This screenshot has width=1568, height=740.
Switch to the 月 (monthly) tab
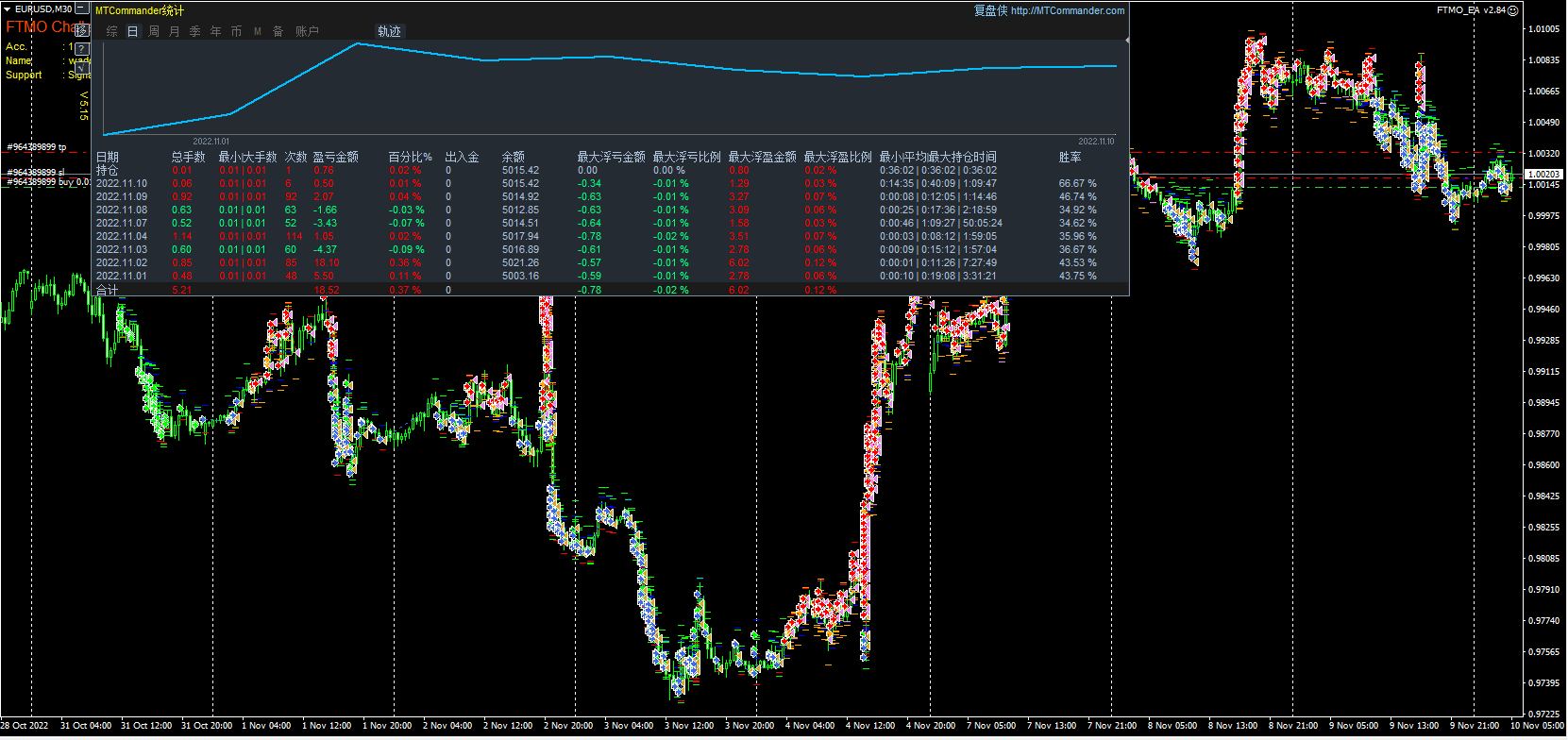[175, 31]
